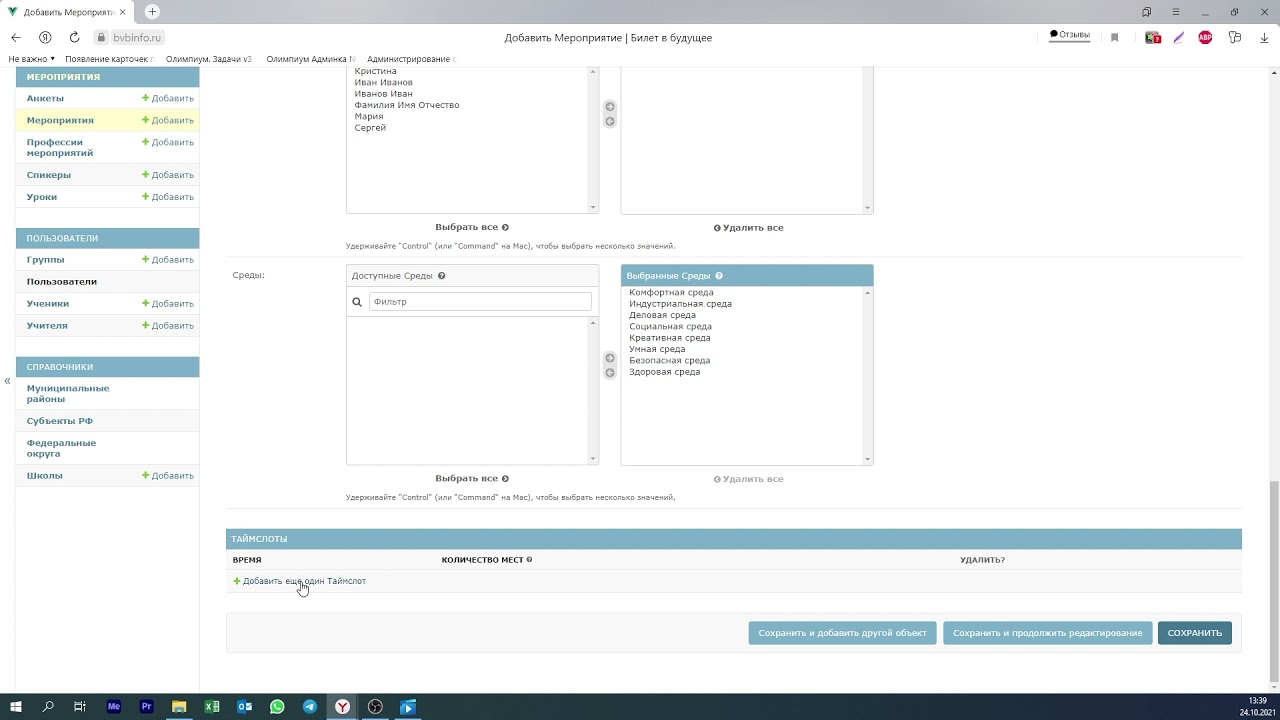Collapse the sidebar with « toggle
Screen dimensions: 1280x720
point(7,381)
